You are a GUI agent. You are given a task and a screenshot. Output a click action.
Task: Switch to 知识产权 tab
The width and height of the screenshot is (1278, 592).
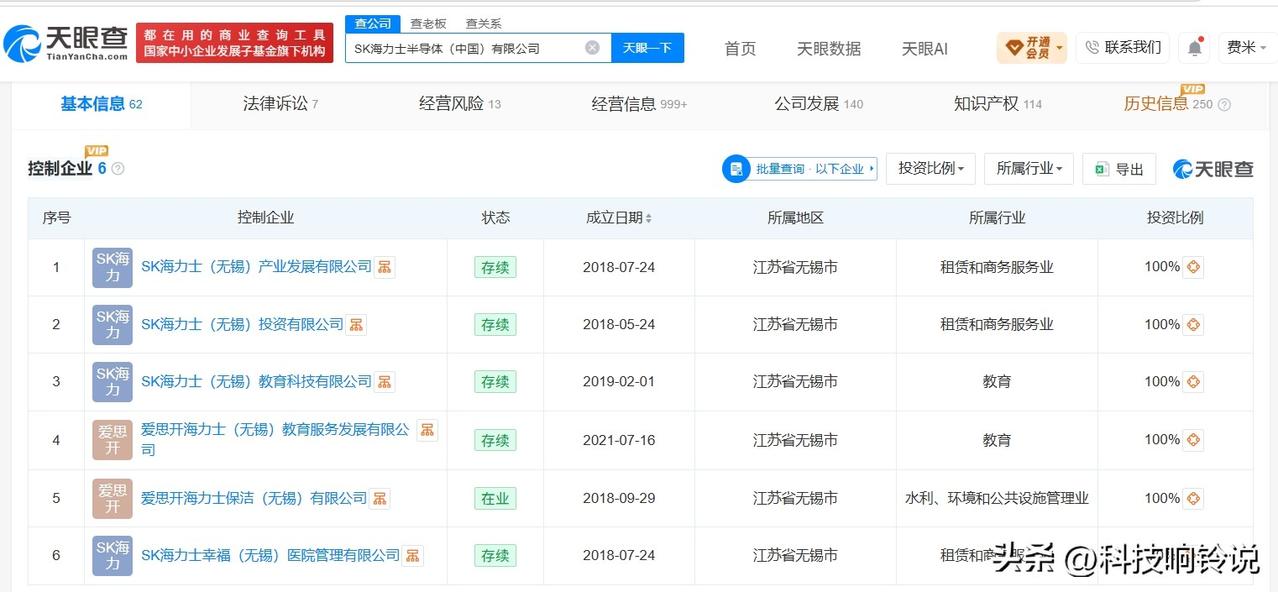(998, 104)
